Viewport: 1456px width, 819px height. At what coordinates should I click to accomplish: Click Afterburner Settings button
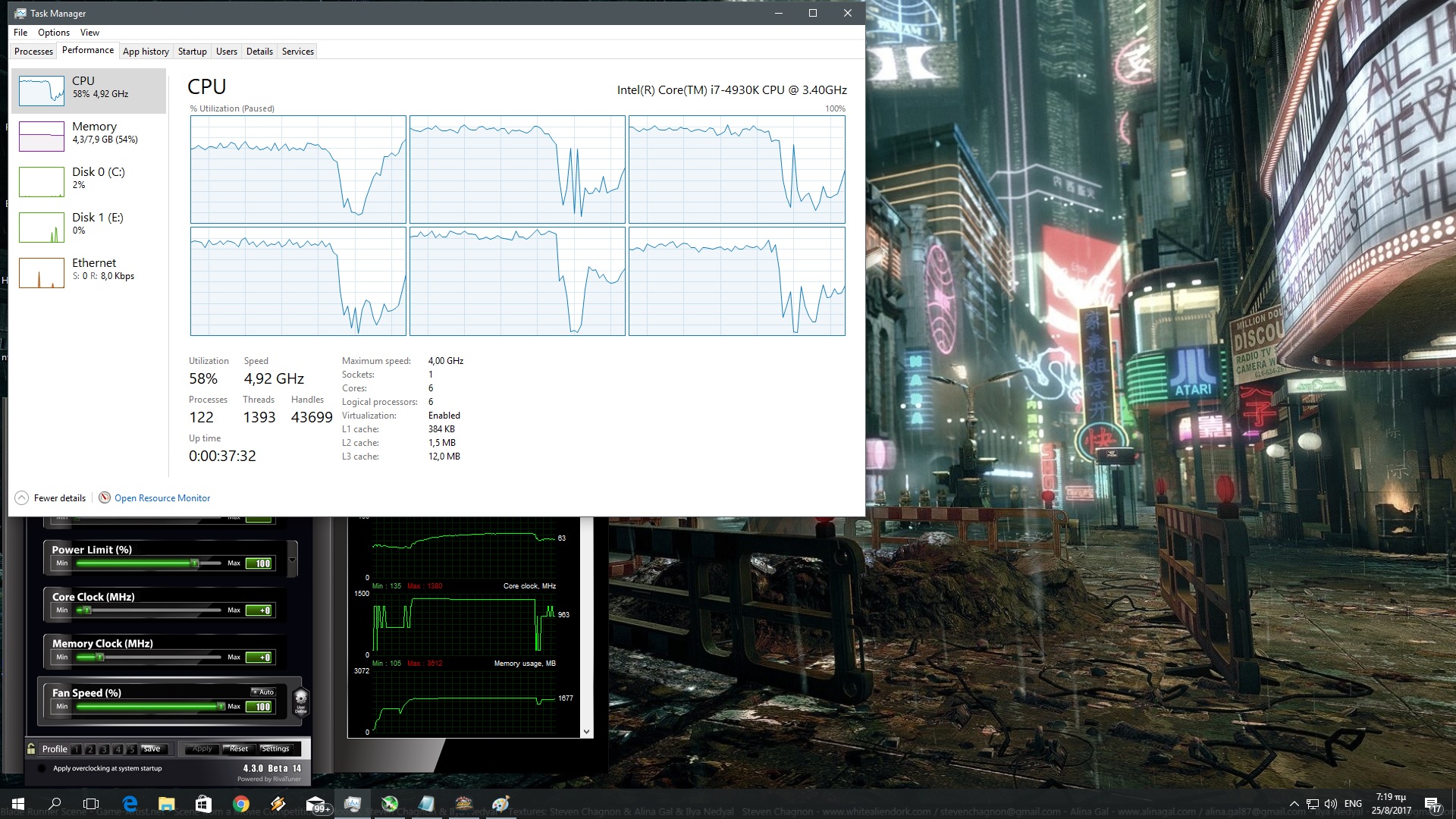click(x=275, y=748)
